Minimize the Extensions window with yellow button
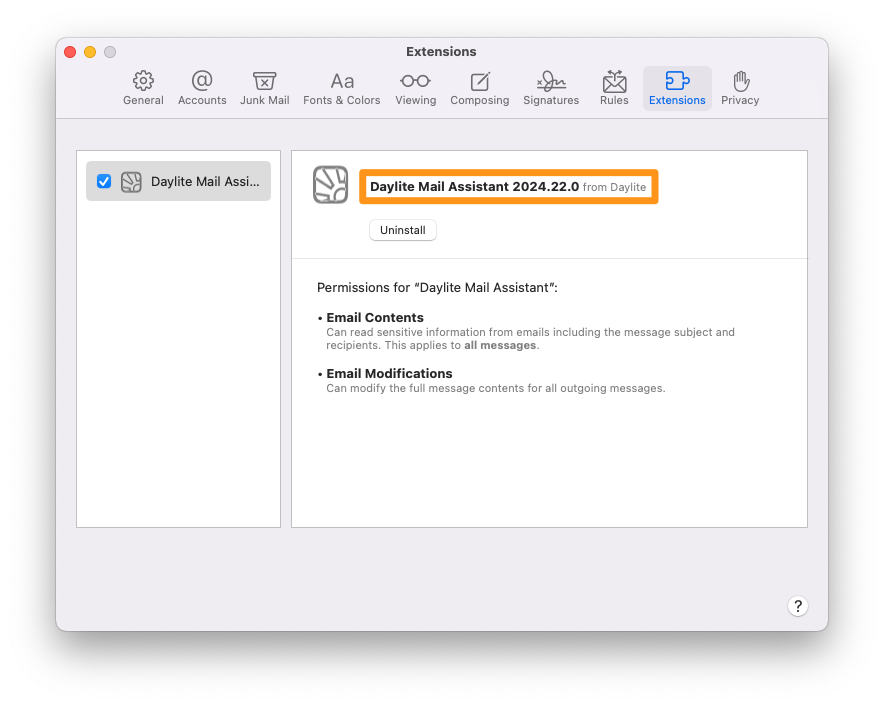The image size is (884, 705). 90,52
